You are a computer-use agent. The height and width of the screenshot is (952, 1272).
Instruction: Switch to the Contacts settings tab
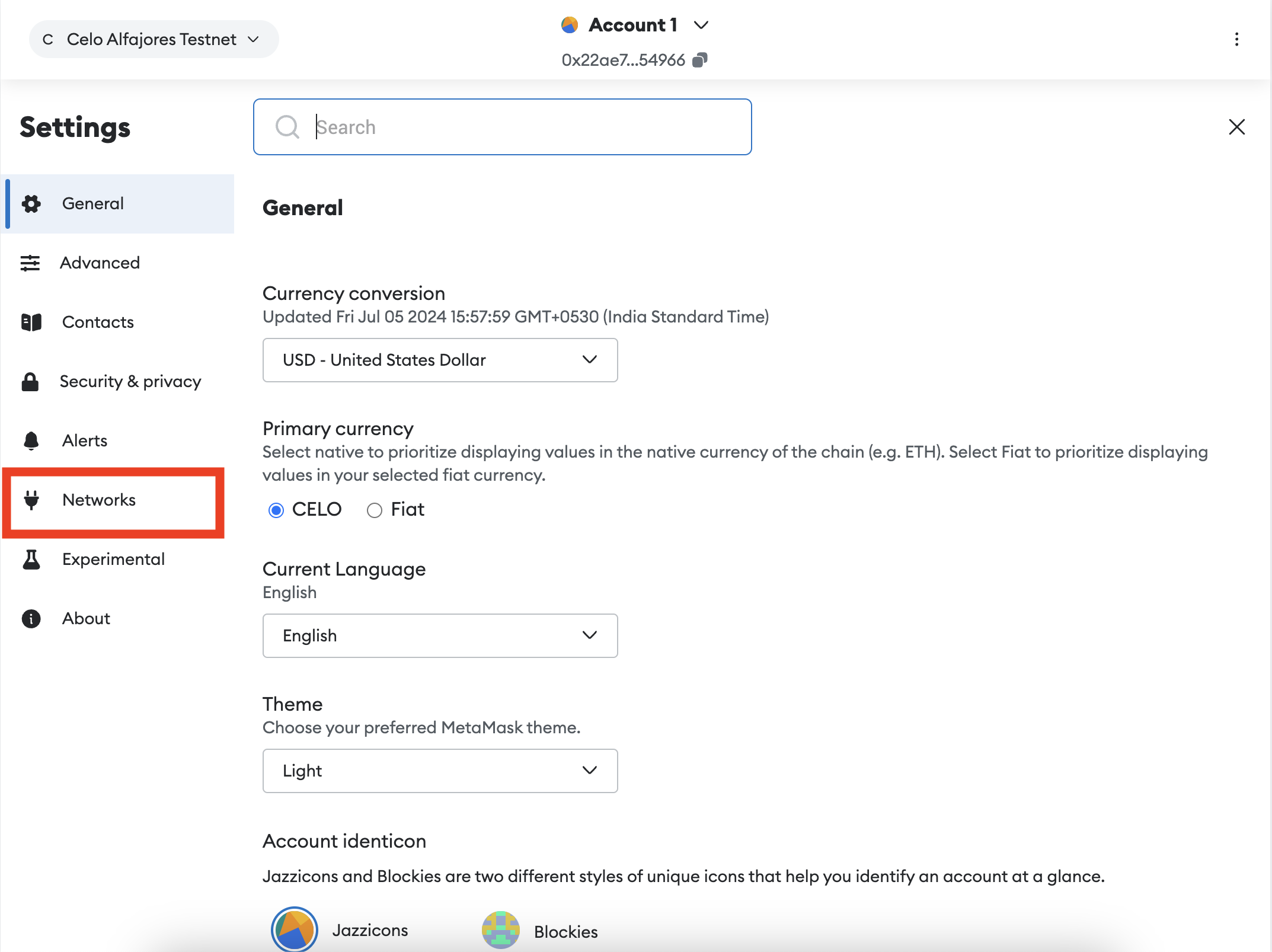(98, 322)
